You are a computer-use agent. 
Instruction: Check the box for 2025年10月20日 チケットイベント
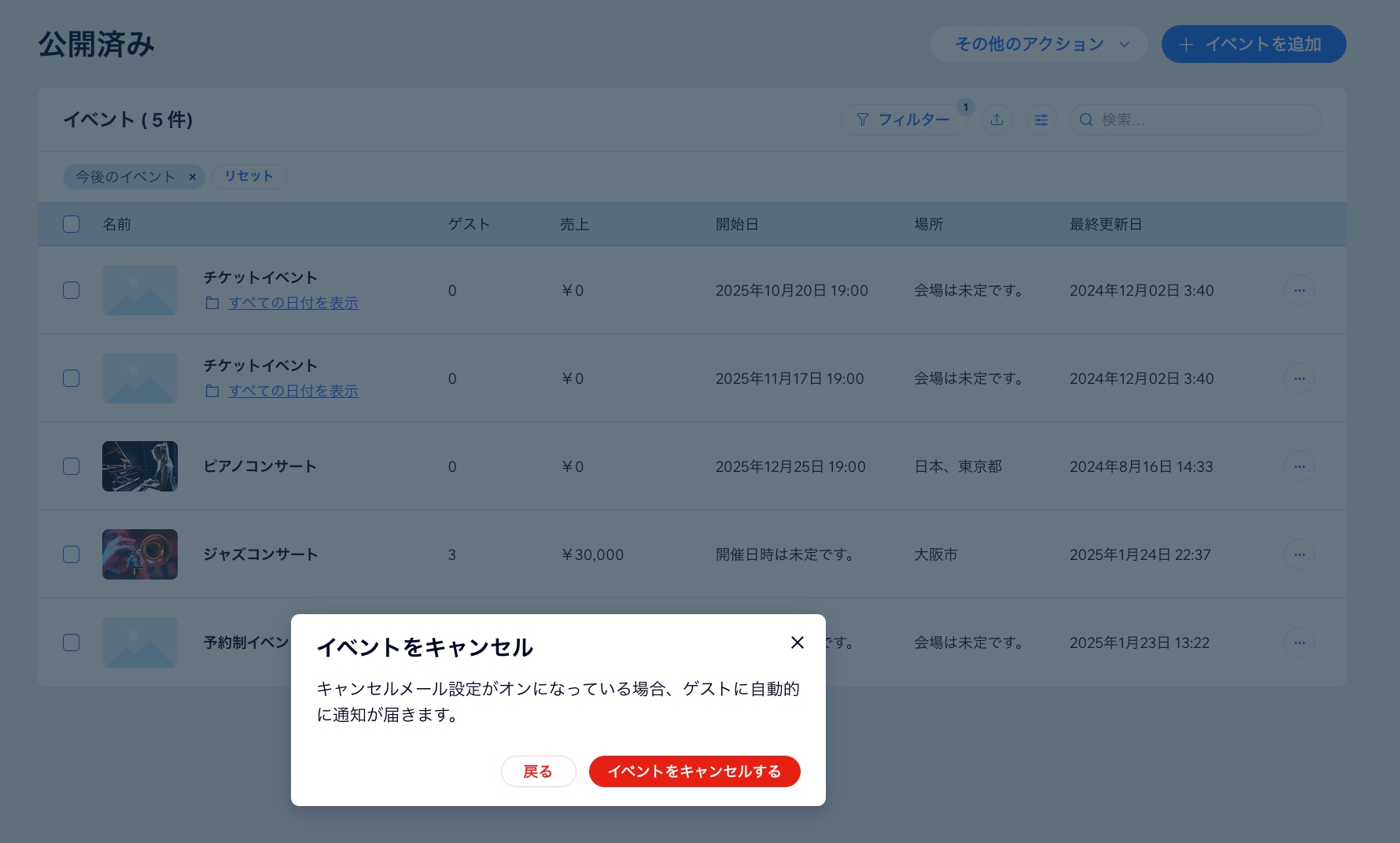pyautogui.click(x=71, y=290)
